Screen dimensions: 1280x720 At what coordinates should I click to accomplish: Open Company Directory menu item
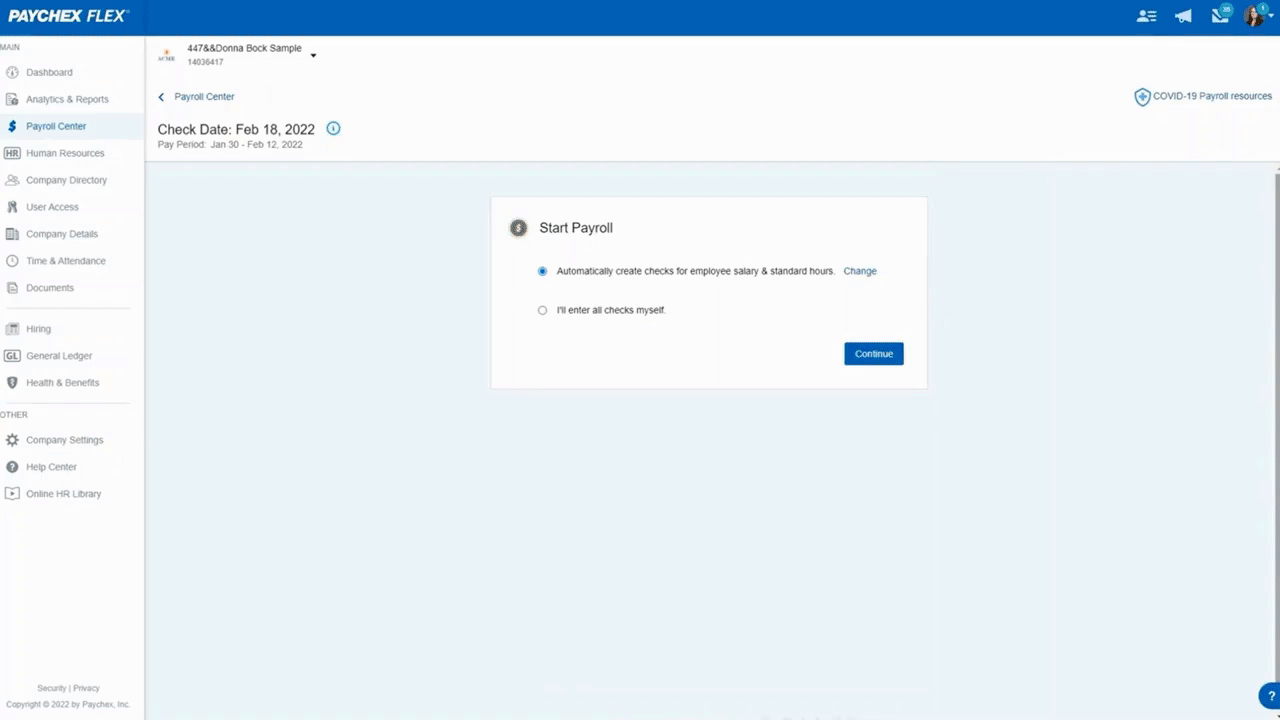[x=66, y=180]
